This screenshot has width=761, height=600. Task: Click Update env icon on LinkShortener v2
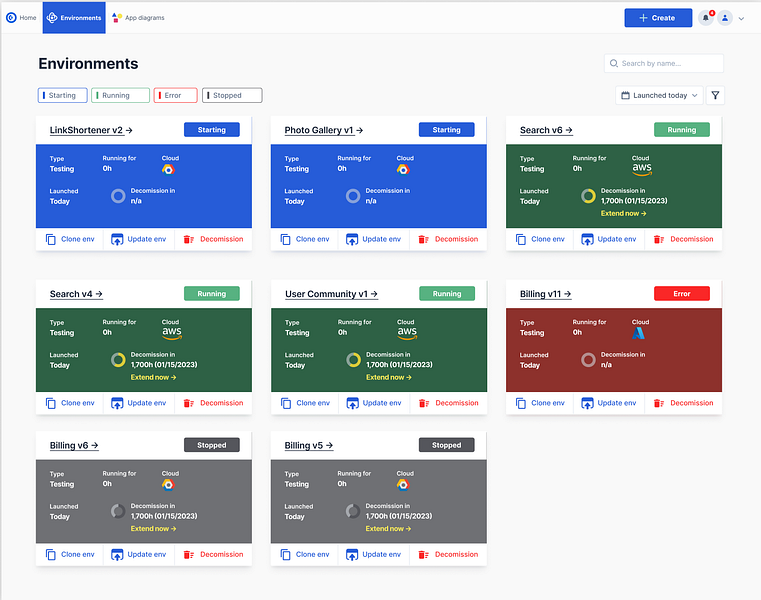[x=117, y=239]
